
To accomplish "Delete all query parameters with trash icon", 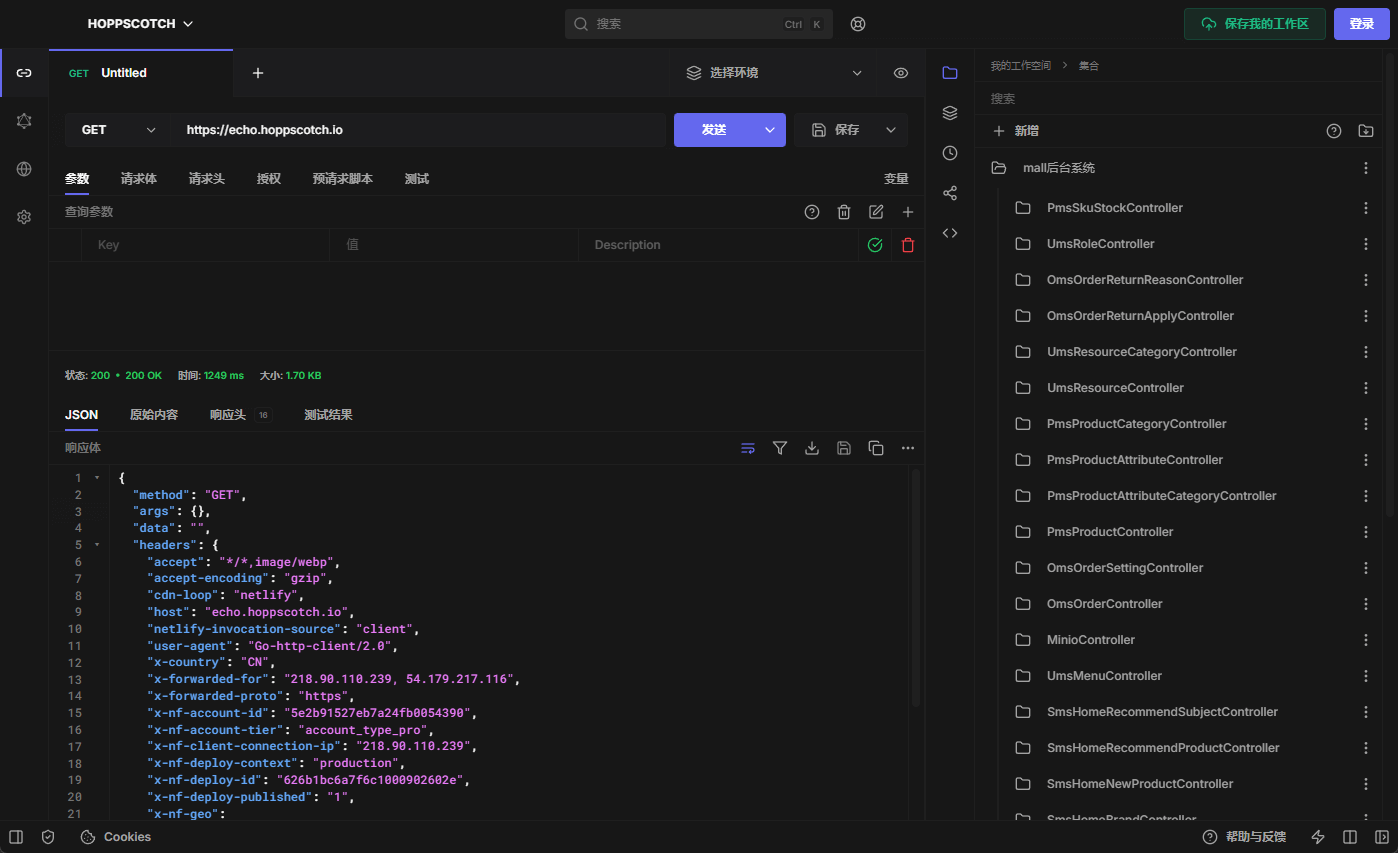I will [x=844, y=212].
